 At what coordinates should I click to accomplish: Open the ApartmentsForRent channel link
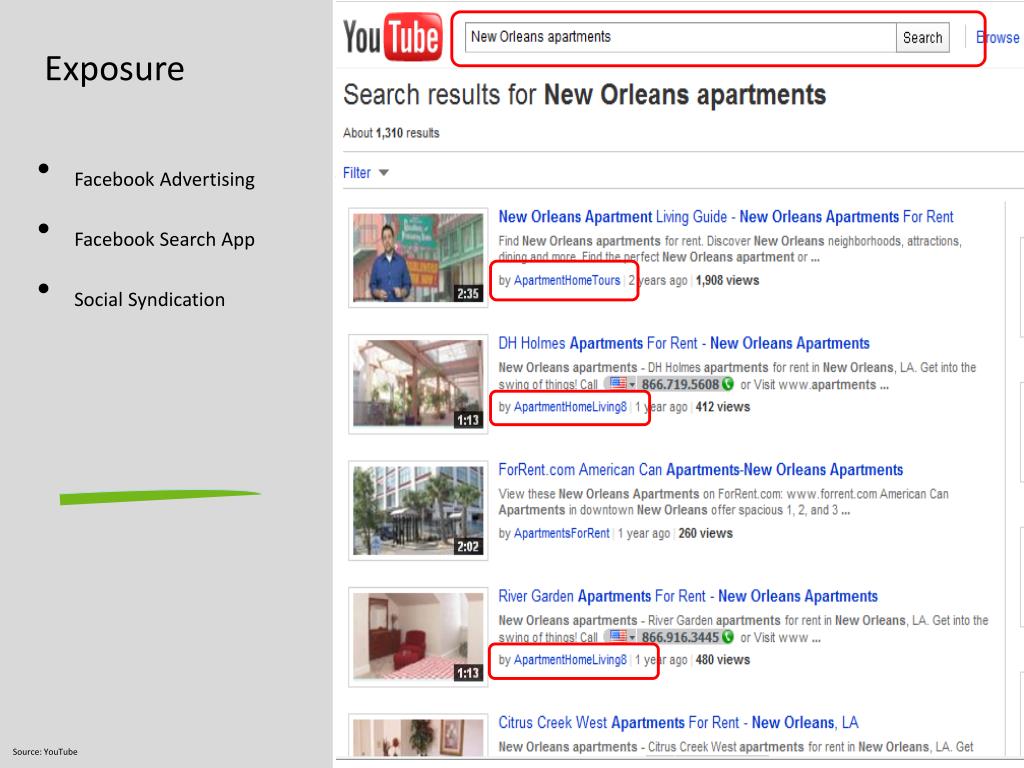[562, 533]
